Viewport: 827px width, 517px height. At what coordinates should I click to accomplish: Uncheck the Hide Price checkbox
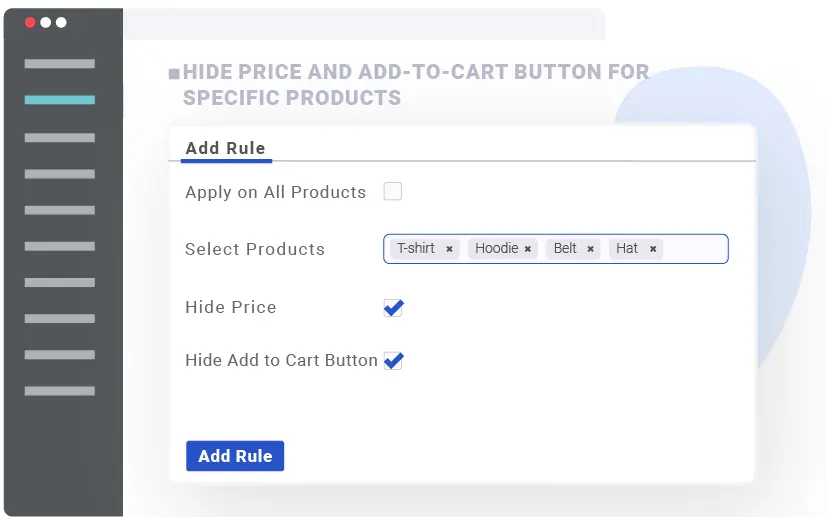(393, 308)
